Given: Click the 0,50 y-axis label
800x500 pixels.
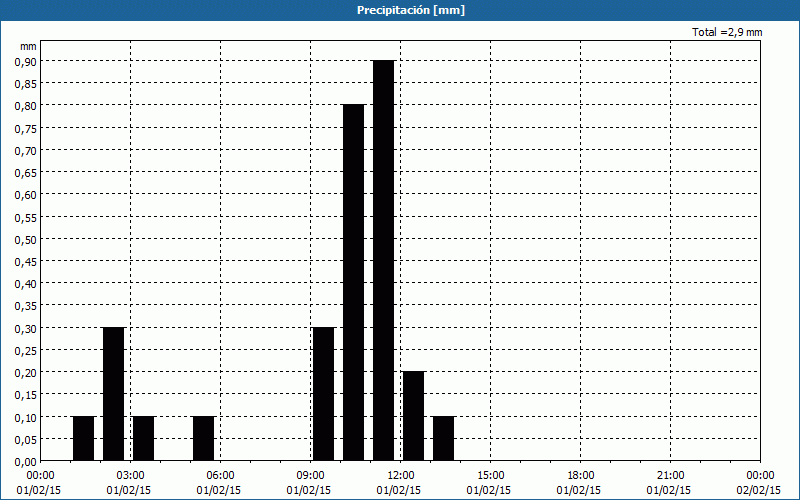Looking at the screenshot, I should (x=26, y=239).
